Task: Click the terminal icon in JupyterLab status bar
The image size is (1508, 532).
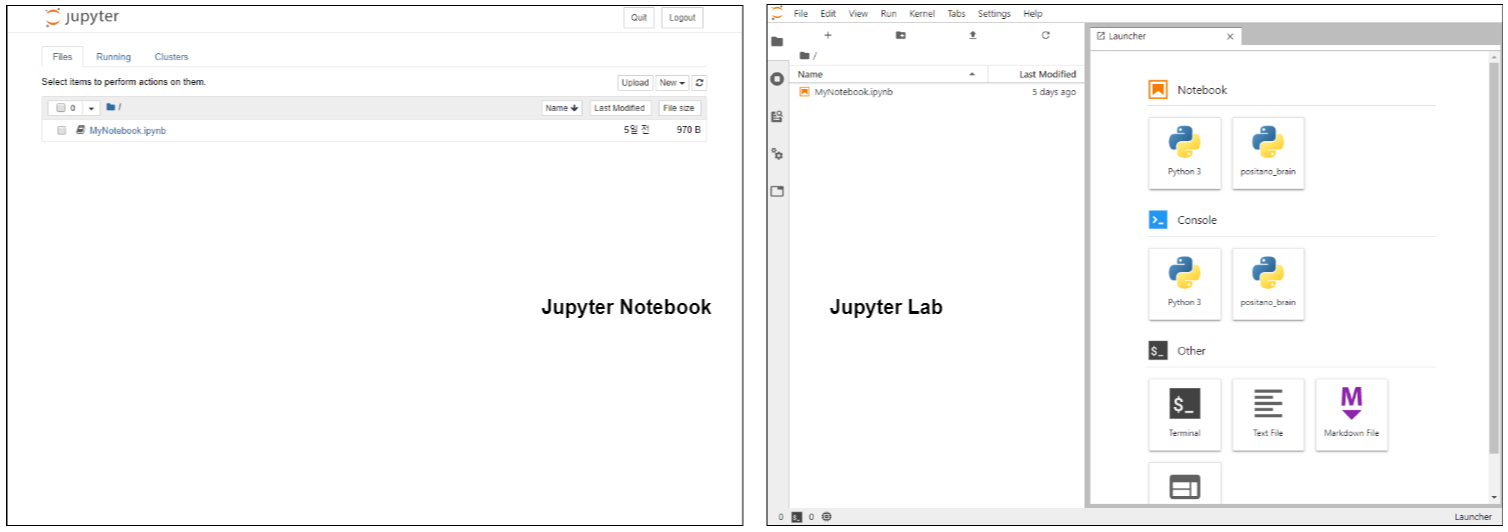Action: click(797, 517)
